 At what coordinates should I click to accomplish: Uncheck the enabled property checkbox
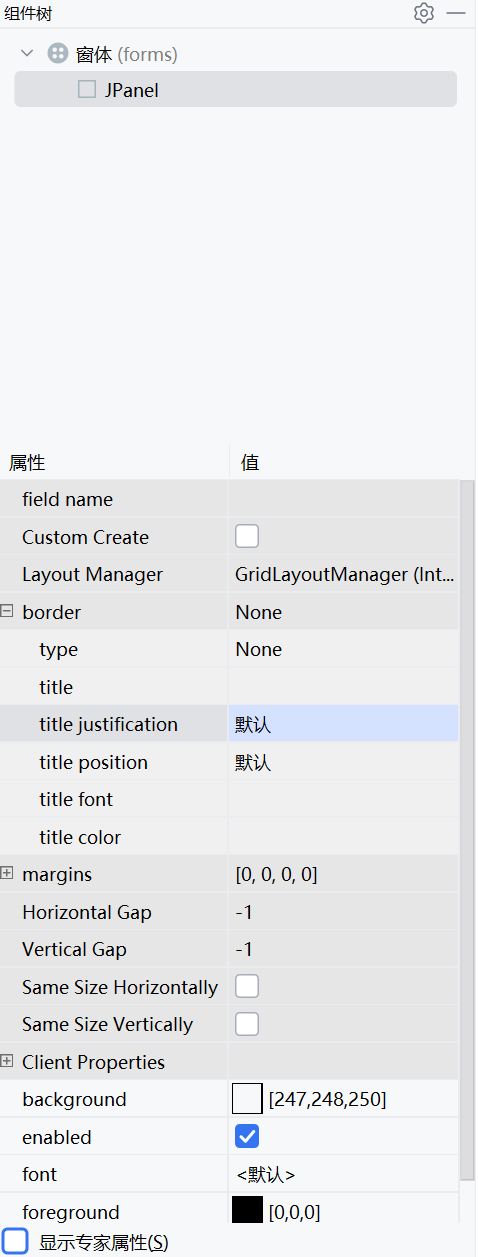[x=247, y=1136]
